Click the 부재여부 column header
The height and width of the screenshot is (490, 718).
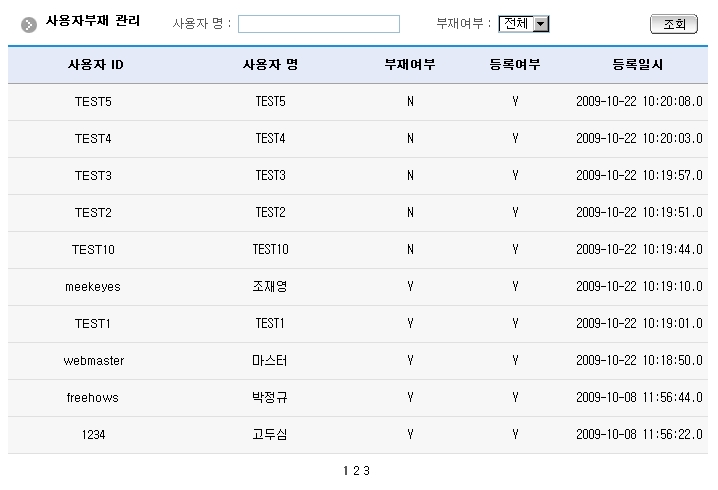point(410,65)
